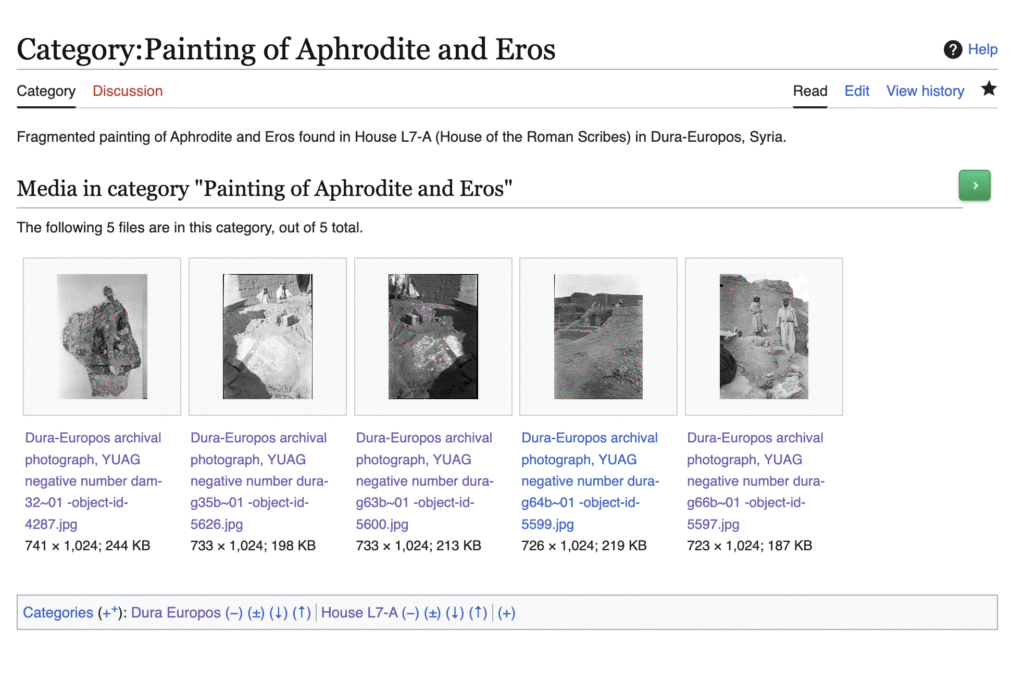The image size is (1024, 692).
Task: Open the dura-g64b~01 file link
Action: (x=590, y=480)
